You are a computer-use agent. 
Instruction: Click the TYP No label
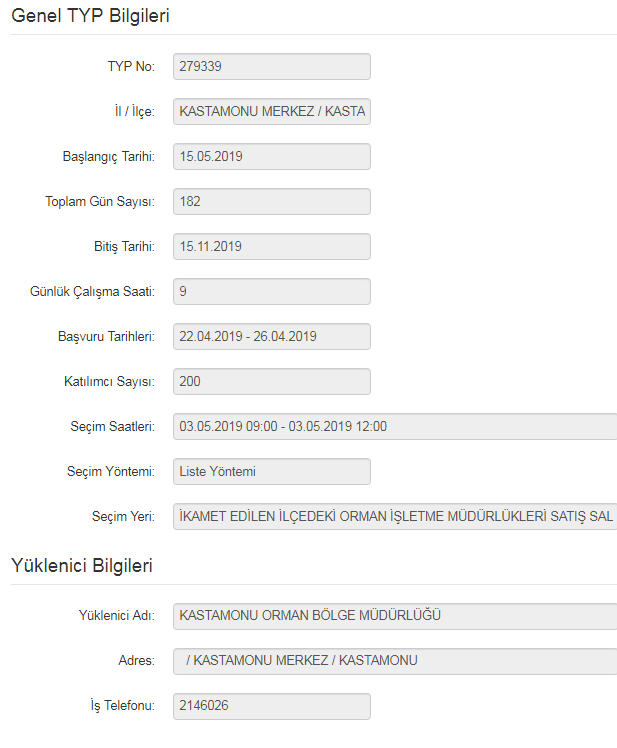pyautogui.click(x=130, y=67)
